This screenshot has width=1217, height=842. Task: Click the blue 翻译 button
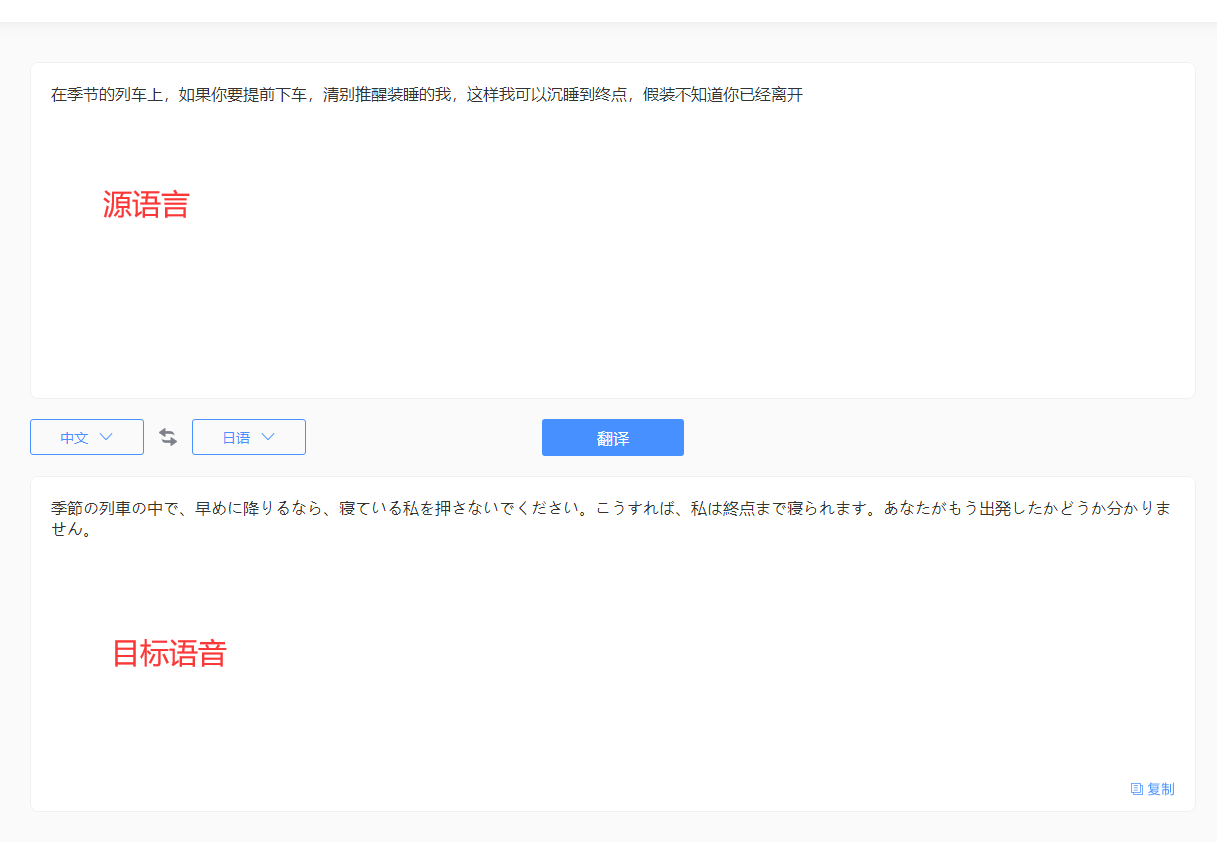coord(613,438)
